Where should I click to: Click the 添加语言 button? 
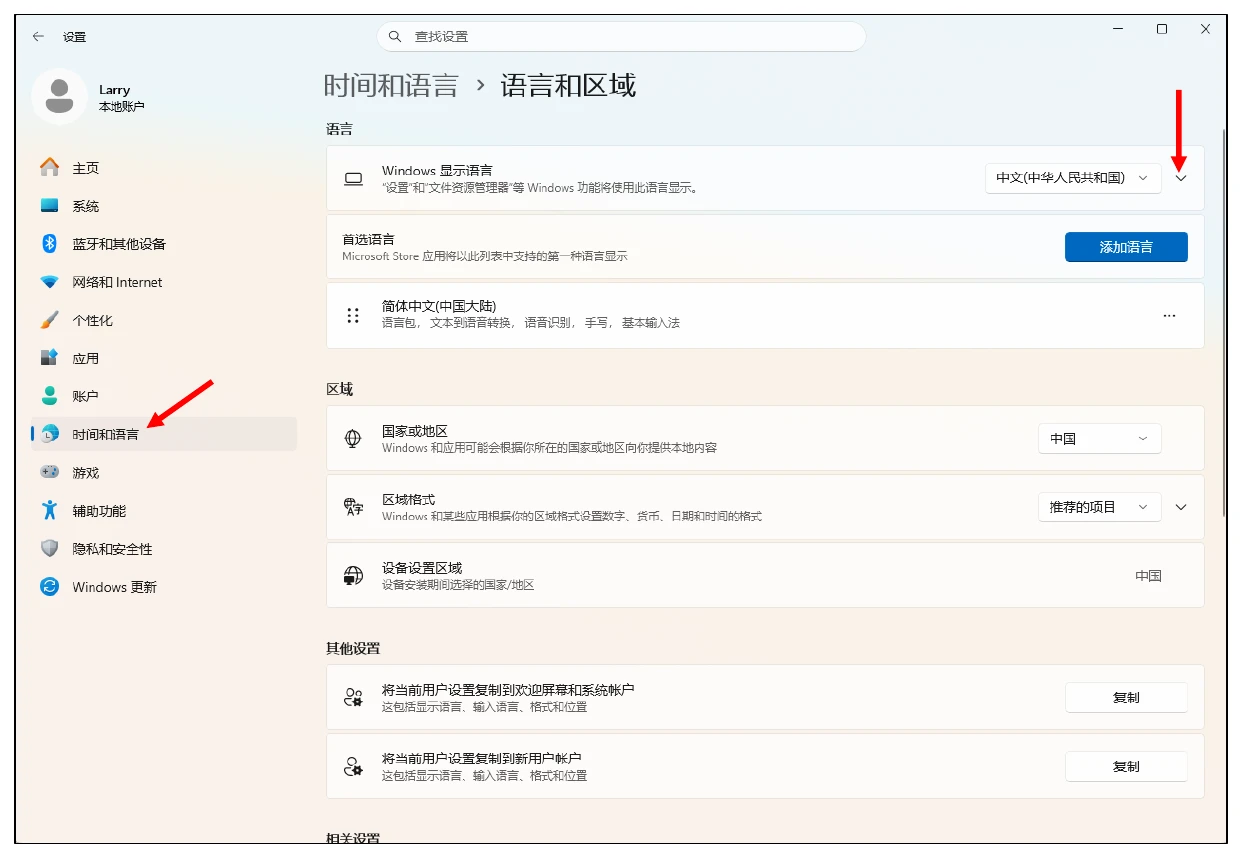(x=1126, y=247)
